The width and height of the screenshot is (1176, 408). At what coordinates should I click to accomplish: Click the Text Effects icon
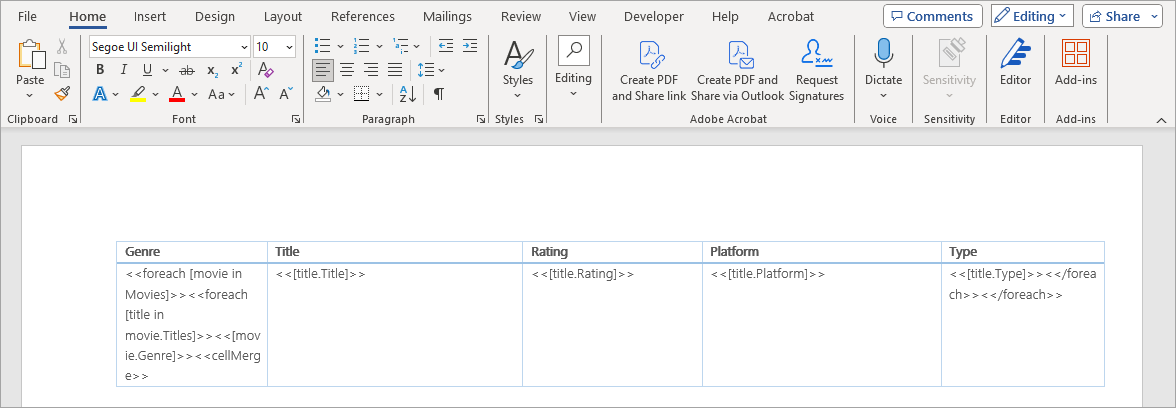pos(100,94)
